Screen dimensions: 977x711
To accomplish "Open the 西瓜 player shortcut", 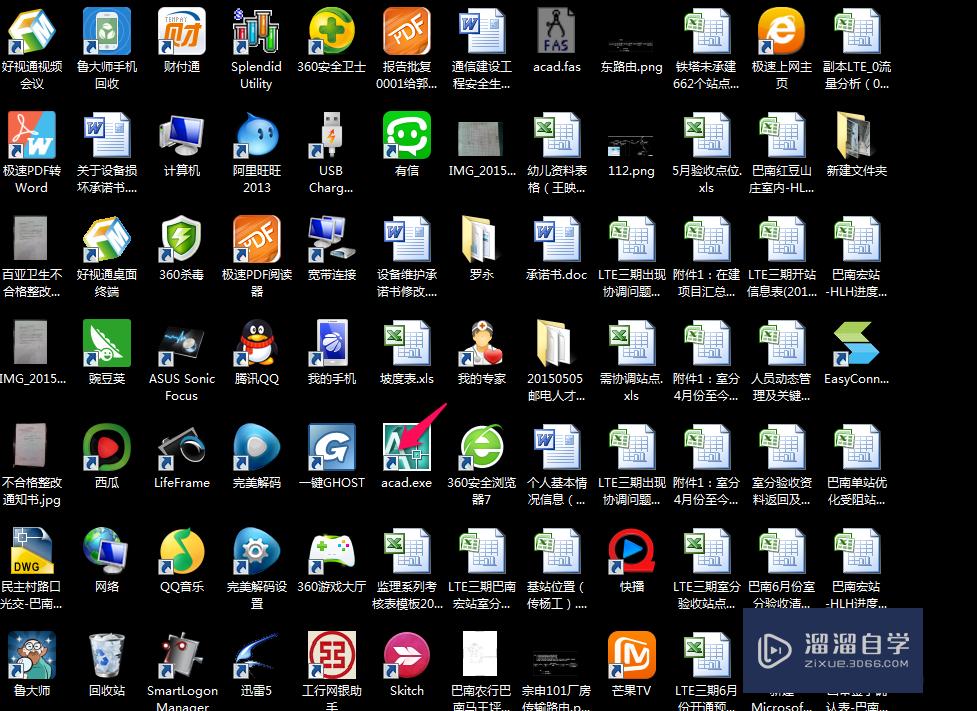I will [107, 447].
